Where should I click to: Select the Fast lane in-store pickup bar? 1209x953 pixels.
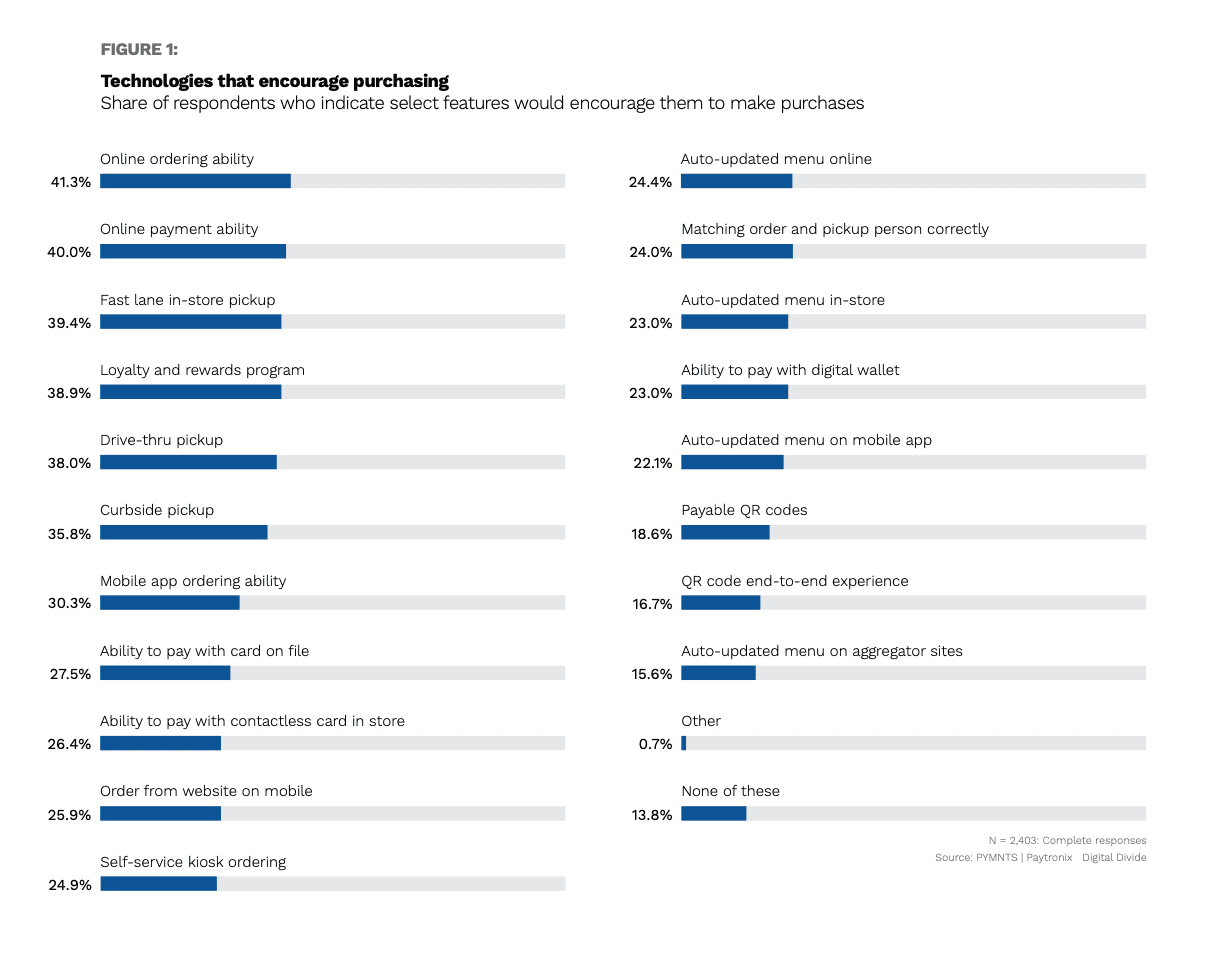[190, 322]
